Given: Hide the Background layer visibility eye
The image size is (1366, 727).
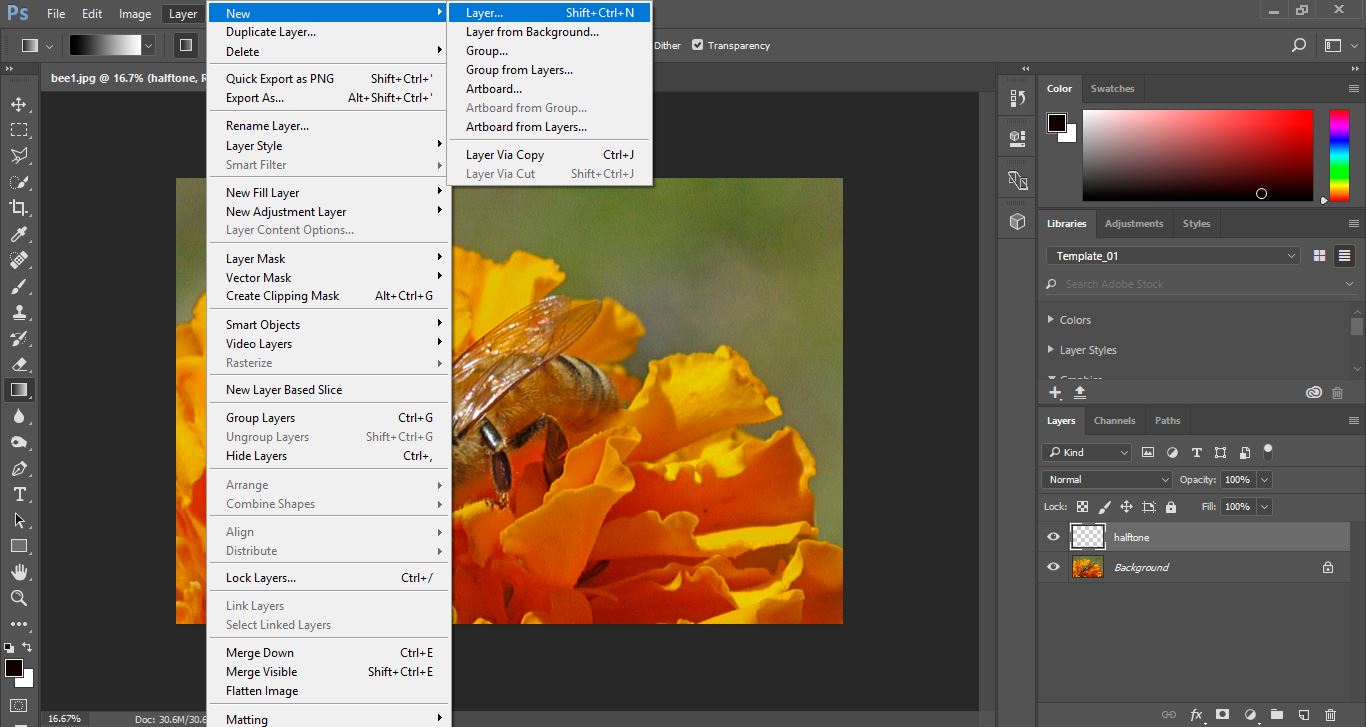Looking at the screenshot, I should pos(1053,567).
